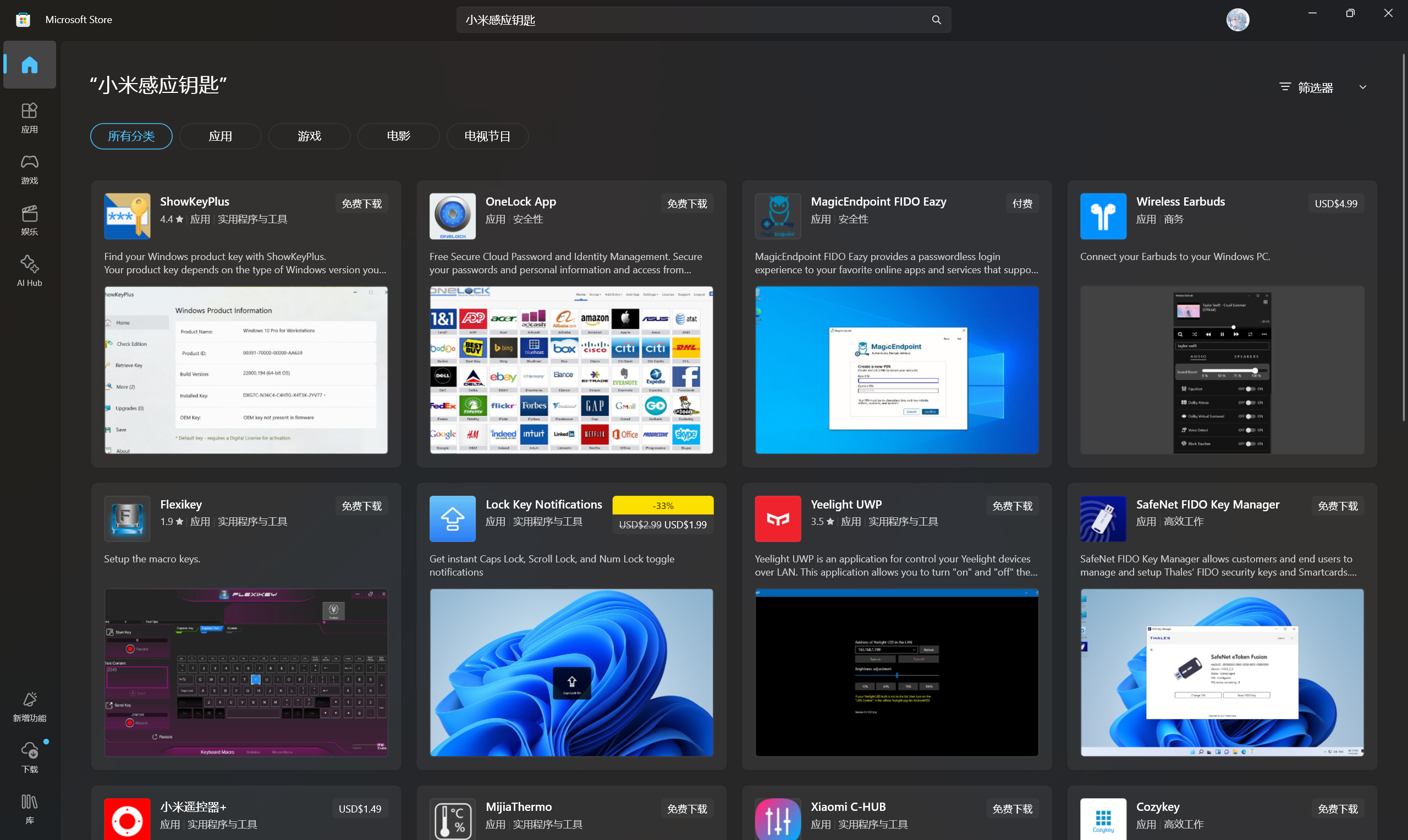This screenshot has width=1408, height=840.
Task: Expand the 筛选器 filter dropdown
Action: 1323,87
